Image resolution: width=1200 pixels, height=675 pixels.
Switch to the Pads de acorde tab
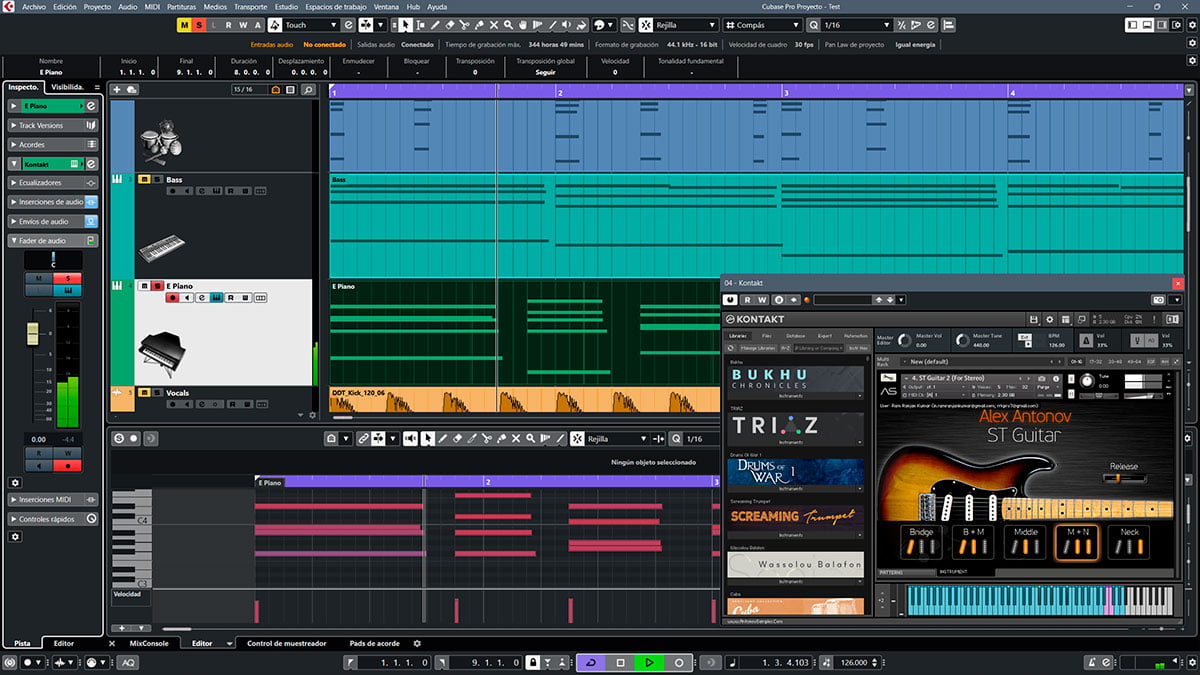(374, 643)
